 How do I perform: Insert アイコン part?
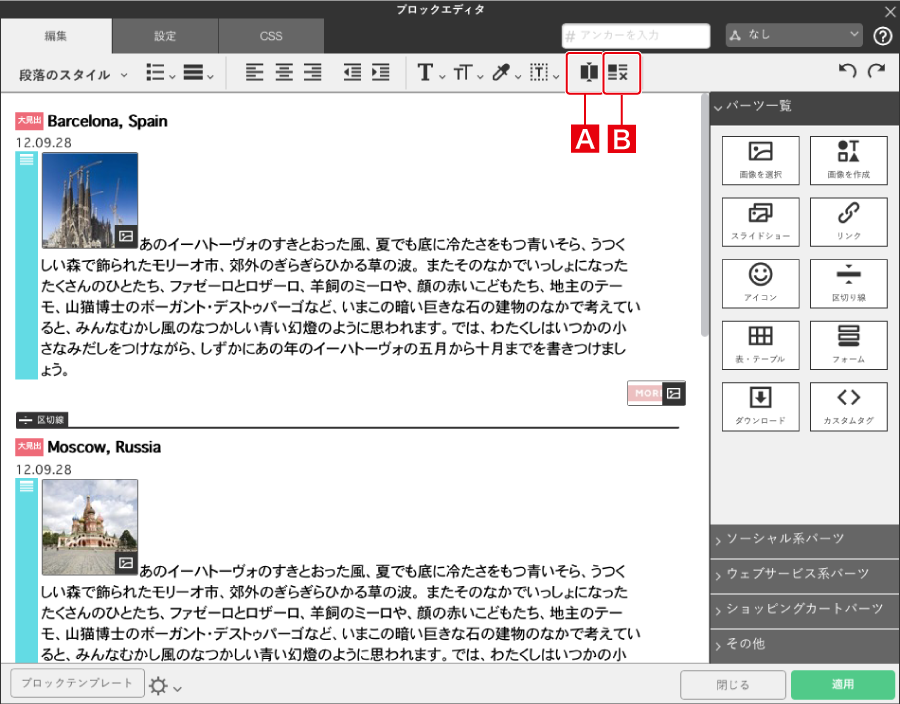(x=761, y=283)
